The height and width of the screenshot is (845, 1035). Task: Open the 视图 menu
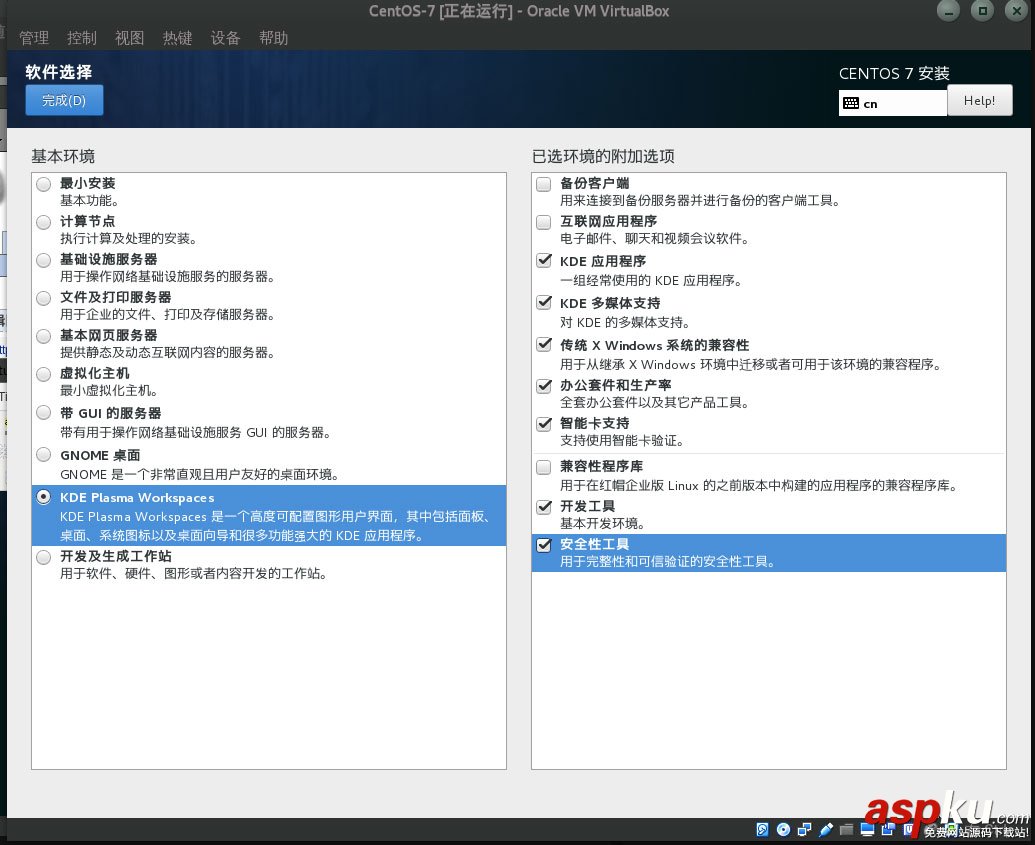coord(129,38)
